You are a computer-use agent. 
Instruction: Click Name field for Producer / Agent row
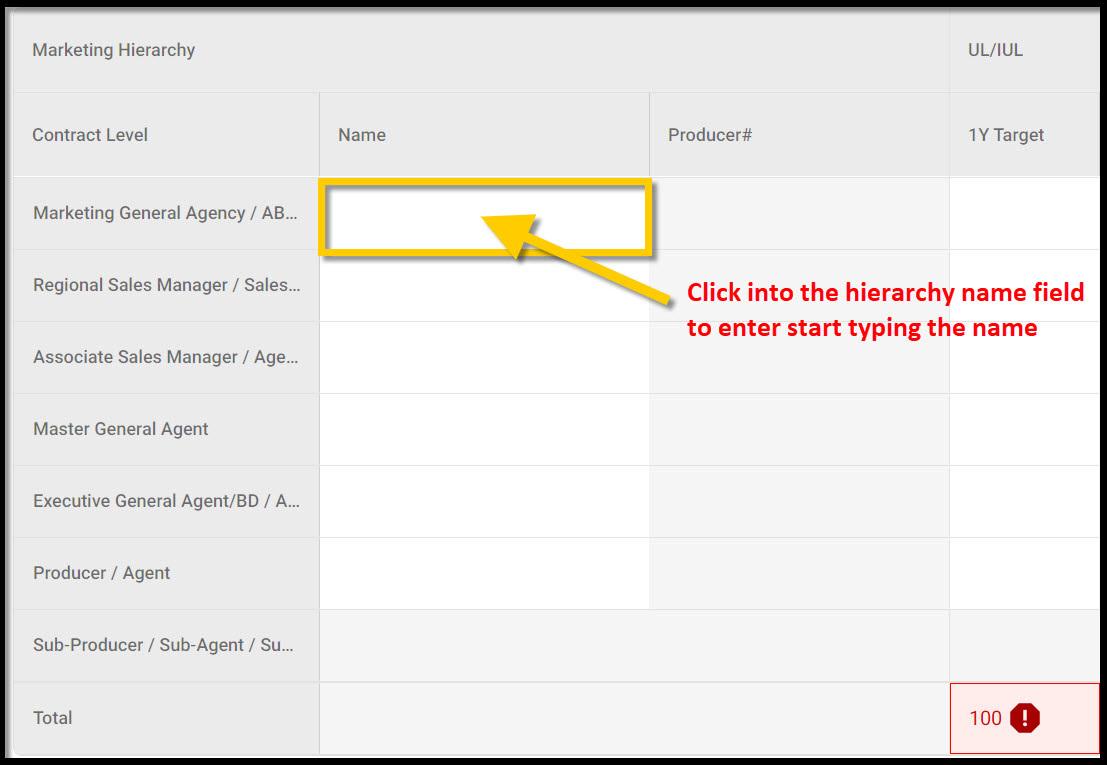[484, 574]
